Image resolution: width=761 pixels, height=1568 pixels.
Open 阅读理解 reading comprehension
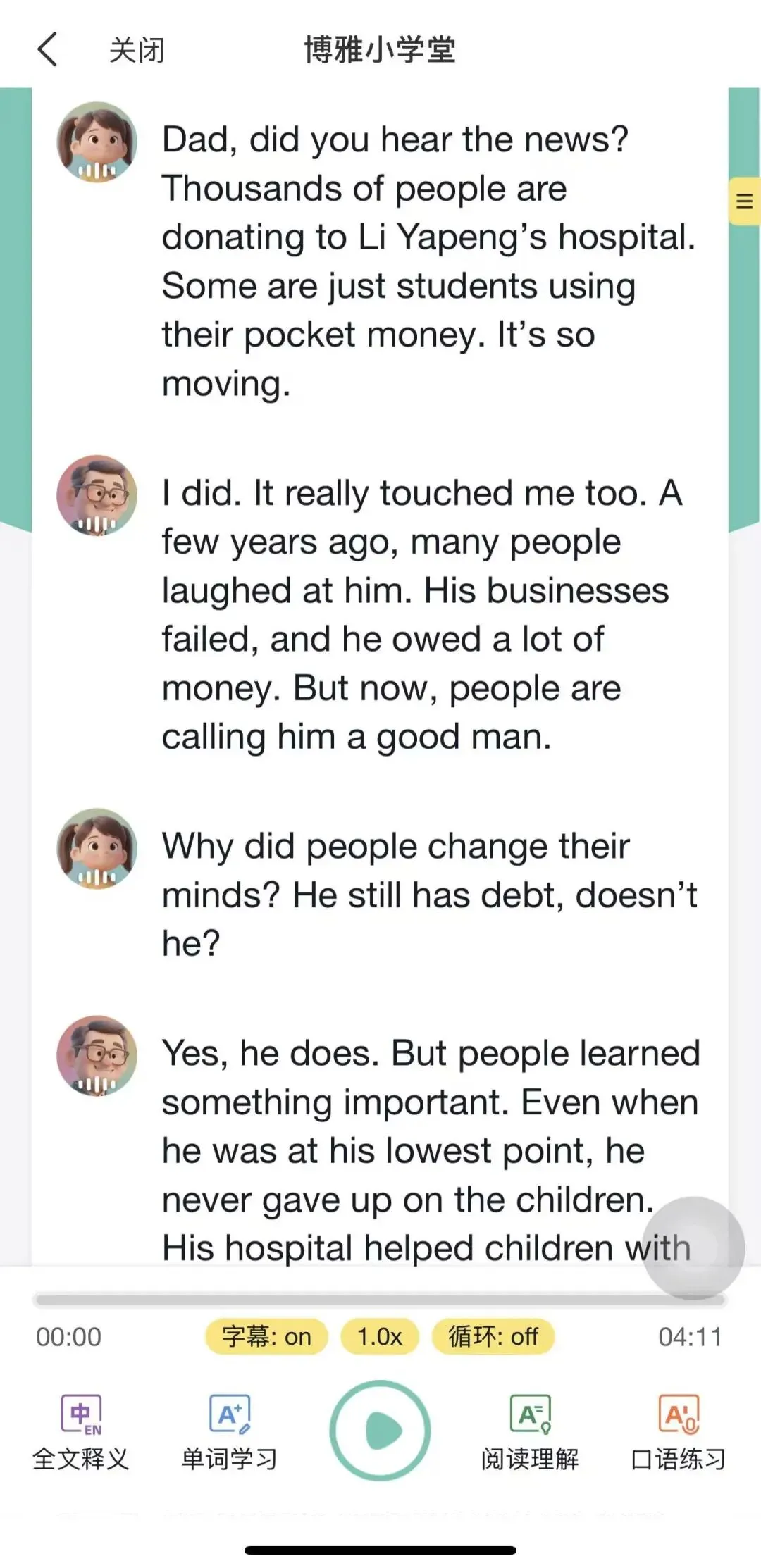pos(530,1433)
